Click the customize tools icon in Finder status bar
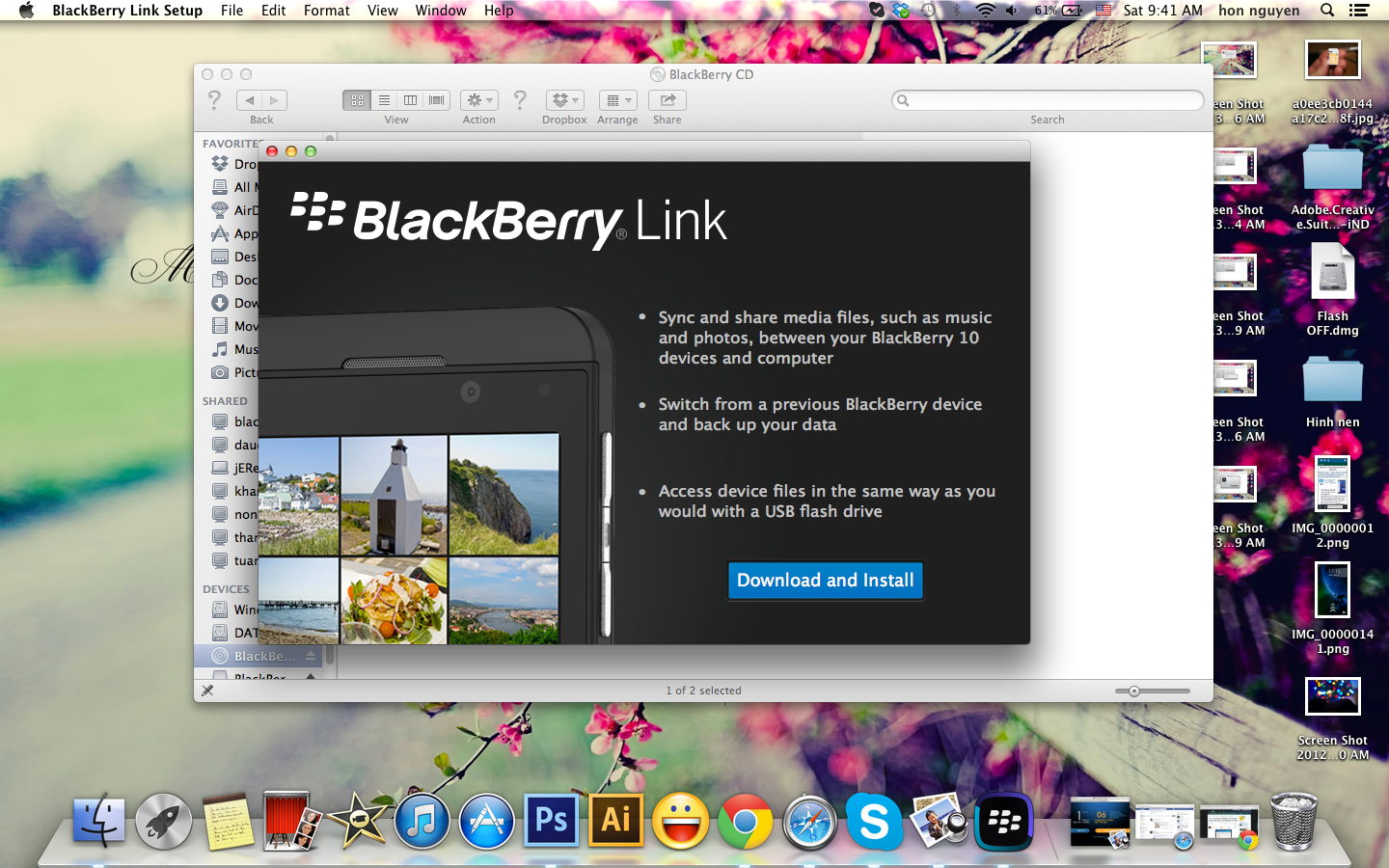Screen dimensions: 1389x868 click(207, 691)
